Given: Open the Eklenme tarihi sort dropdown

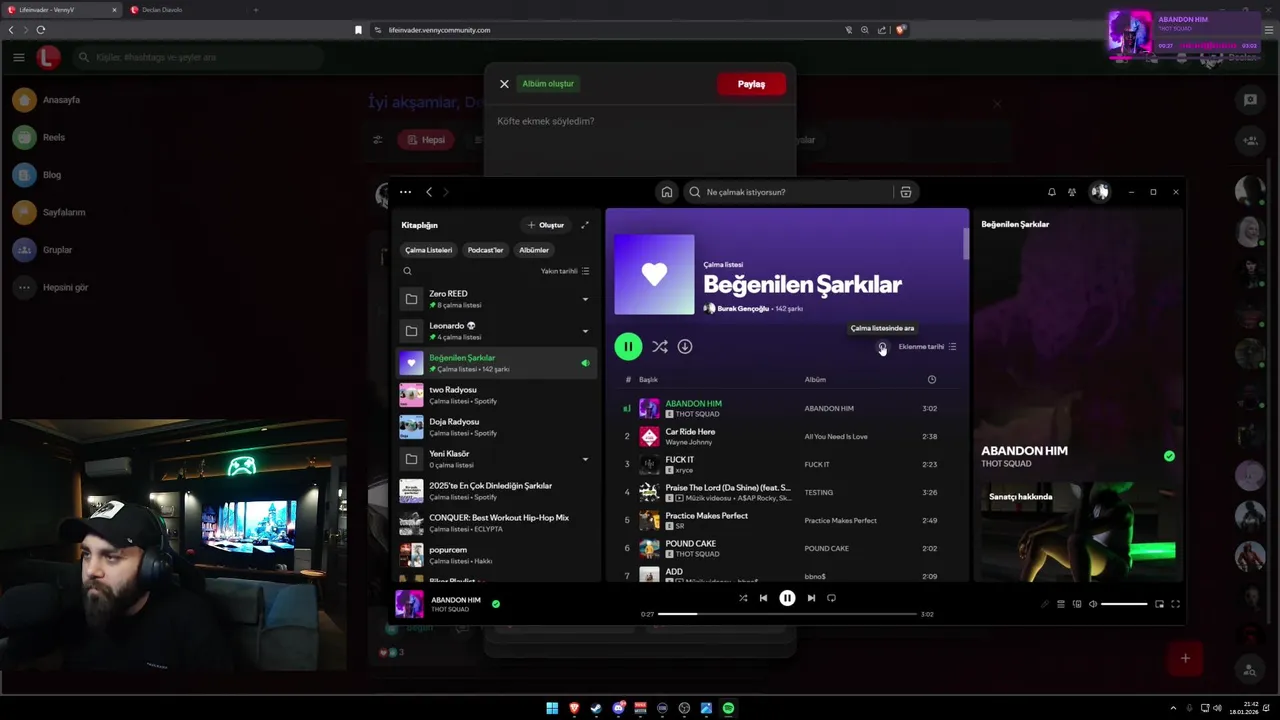Looking at the screenshot, I should click(x=927, y=347).
